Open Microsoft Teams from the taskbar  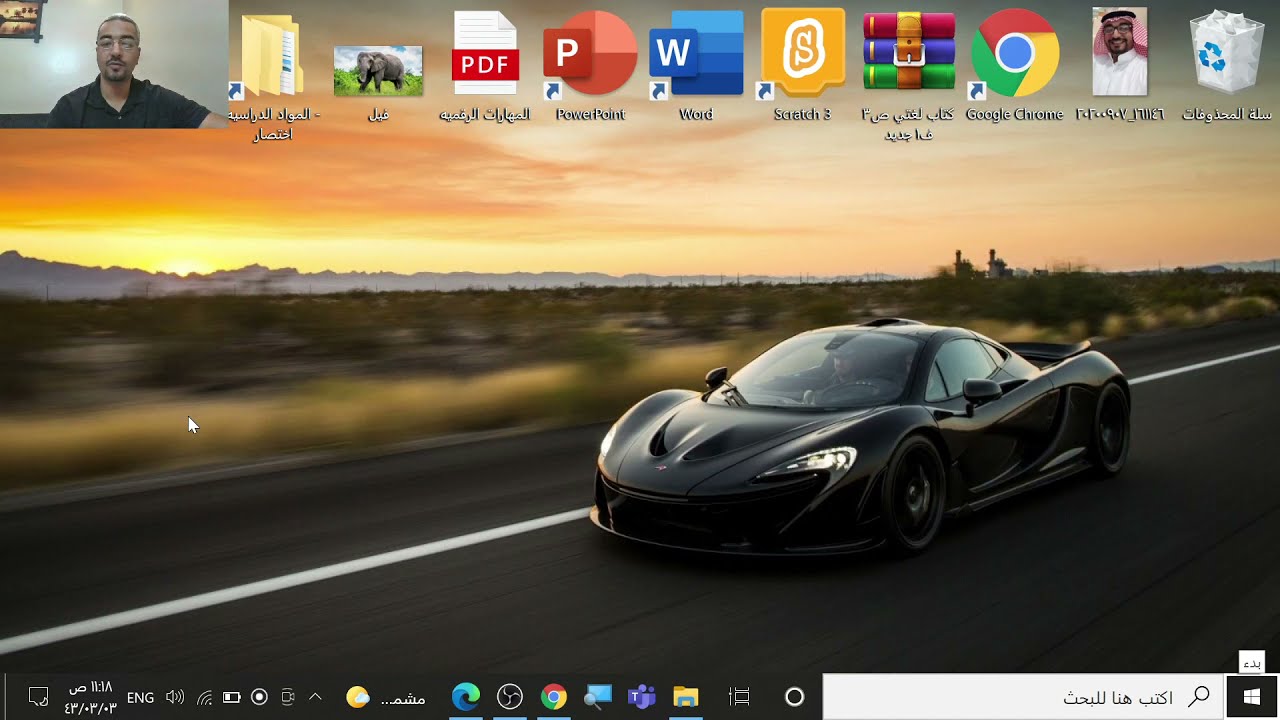point(641,697)
